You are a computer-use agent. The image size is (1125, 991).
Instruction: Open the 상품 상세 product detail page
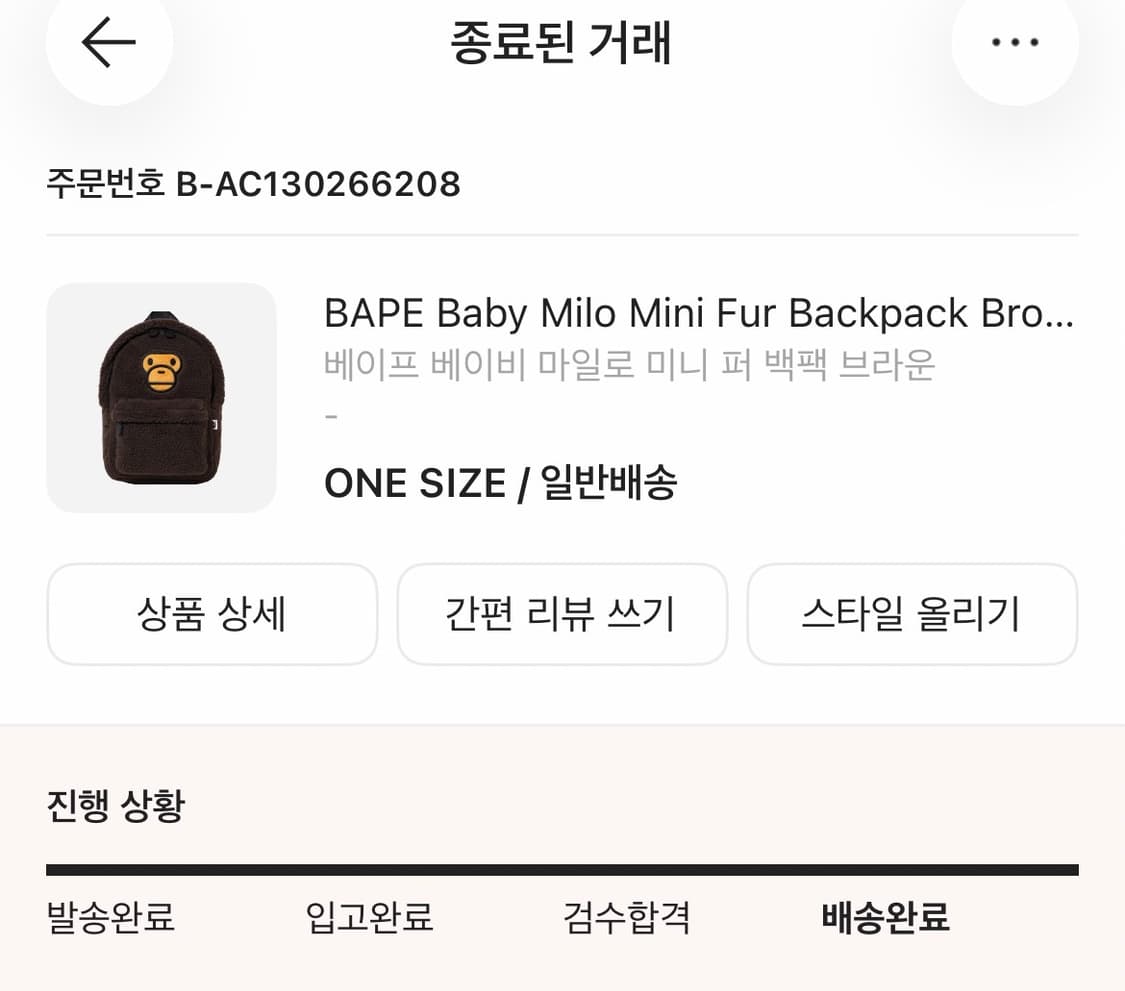(212, 614)
